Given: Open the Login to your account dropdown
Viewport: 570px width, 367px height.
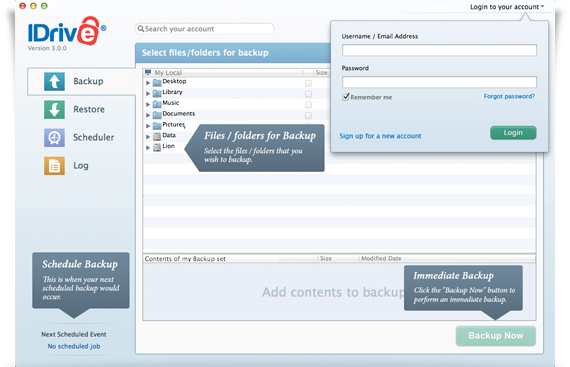Looking at the screenshot, I should [x=507, y=7].
